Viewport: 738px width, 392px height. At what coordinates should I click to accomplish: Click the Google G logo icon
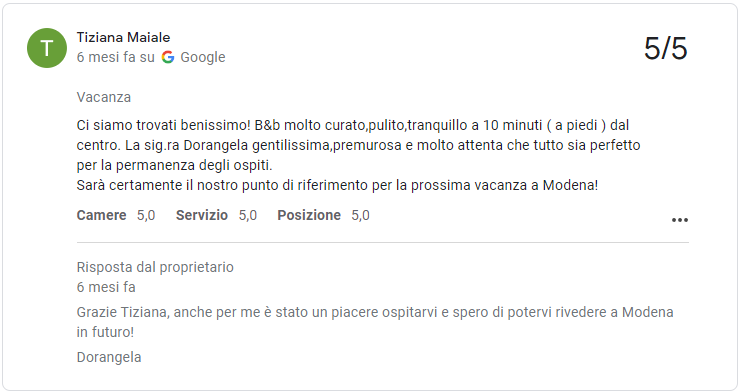168,57
